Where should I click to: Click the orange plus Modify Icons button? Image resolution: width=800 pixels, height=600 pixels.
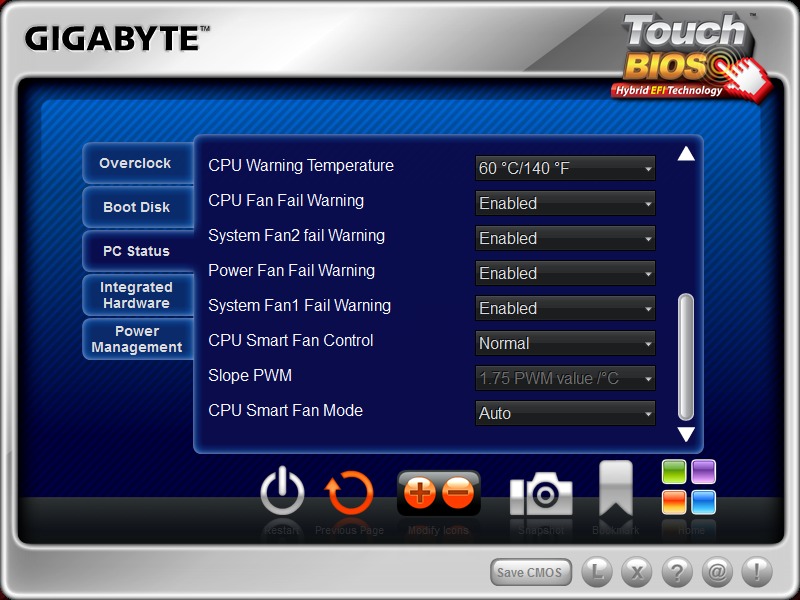pyautogui.click(x=419, y=493)
